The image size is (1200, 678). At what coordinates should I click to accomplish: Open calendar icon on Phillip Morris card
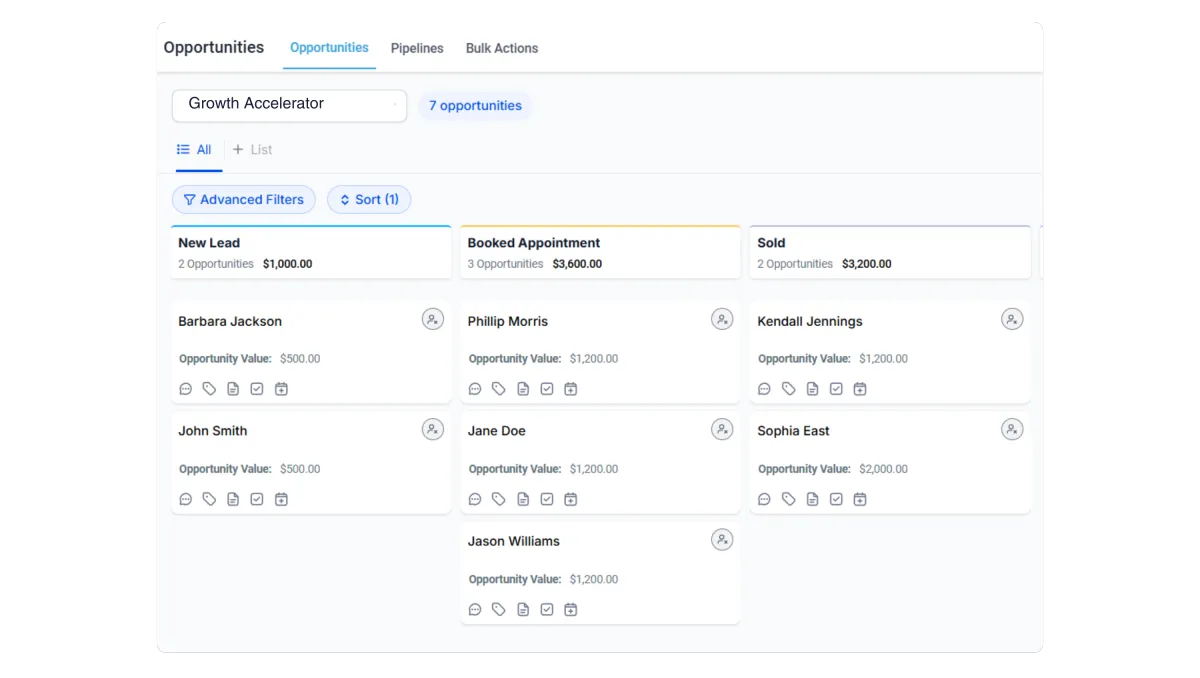coord(571,389)
